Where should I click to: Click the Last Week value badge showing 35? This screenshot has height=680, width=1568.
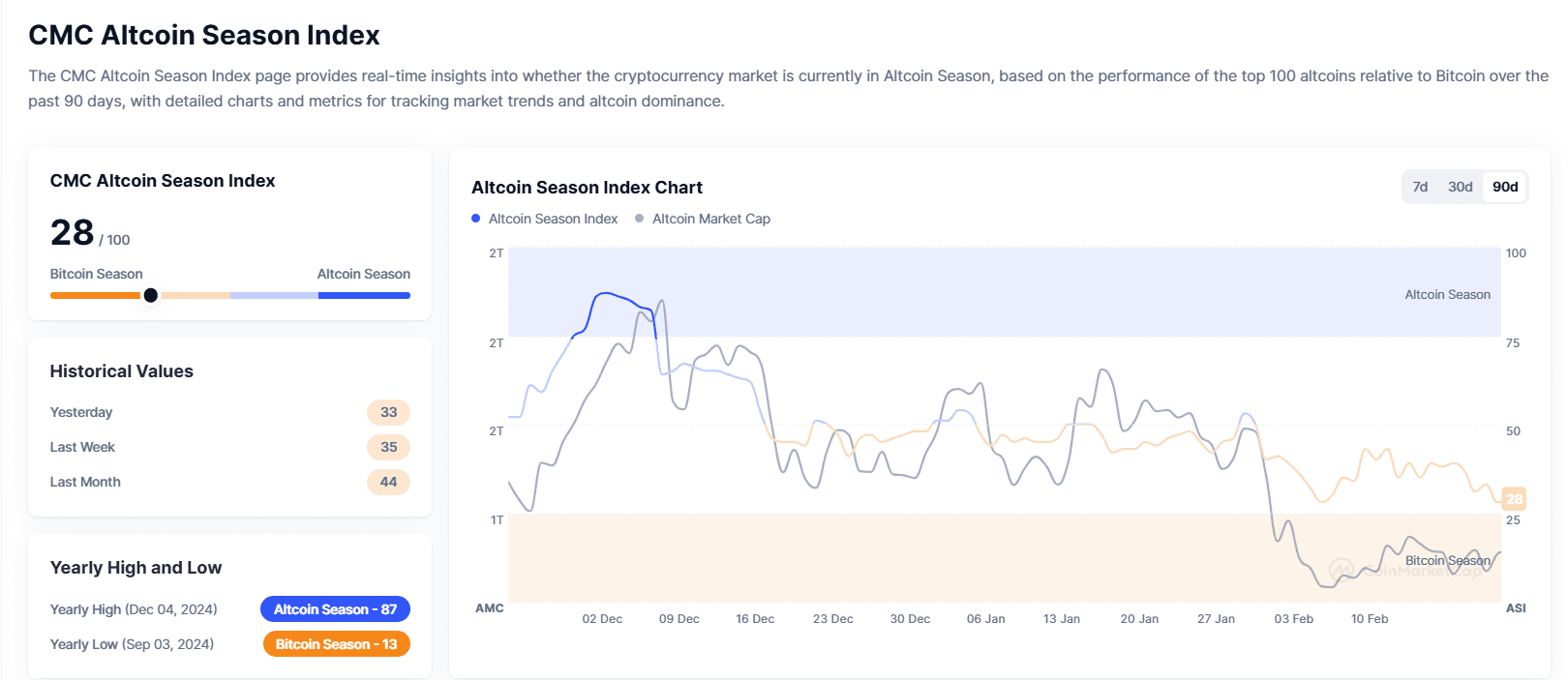pos(388,447)
